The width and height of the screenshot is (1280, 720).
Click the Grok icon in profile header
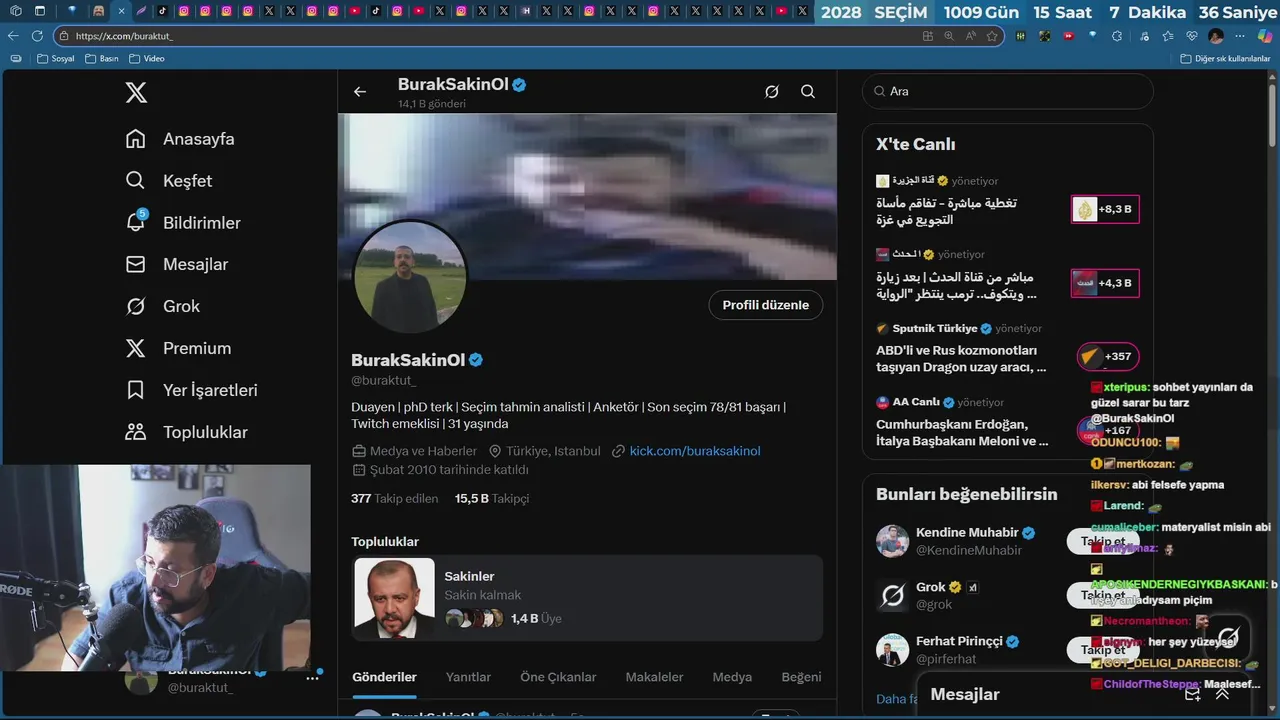(x=772, y=92)
